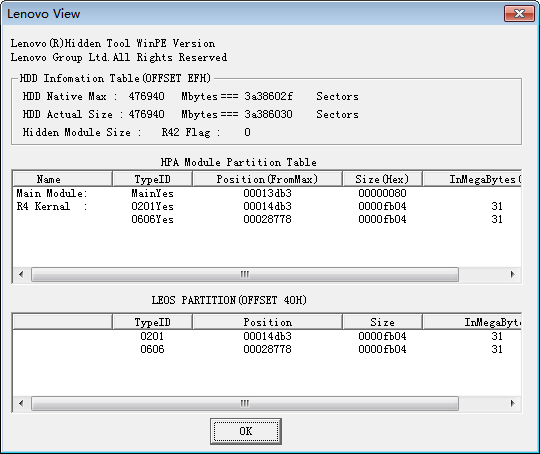Click the Name column header in HPA table
540x454 pixels.
click(x=62, y=179)
